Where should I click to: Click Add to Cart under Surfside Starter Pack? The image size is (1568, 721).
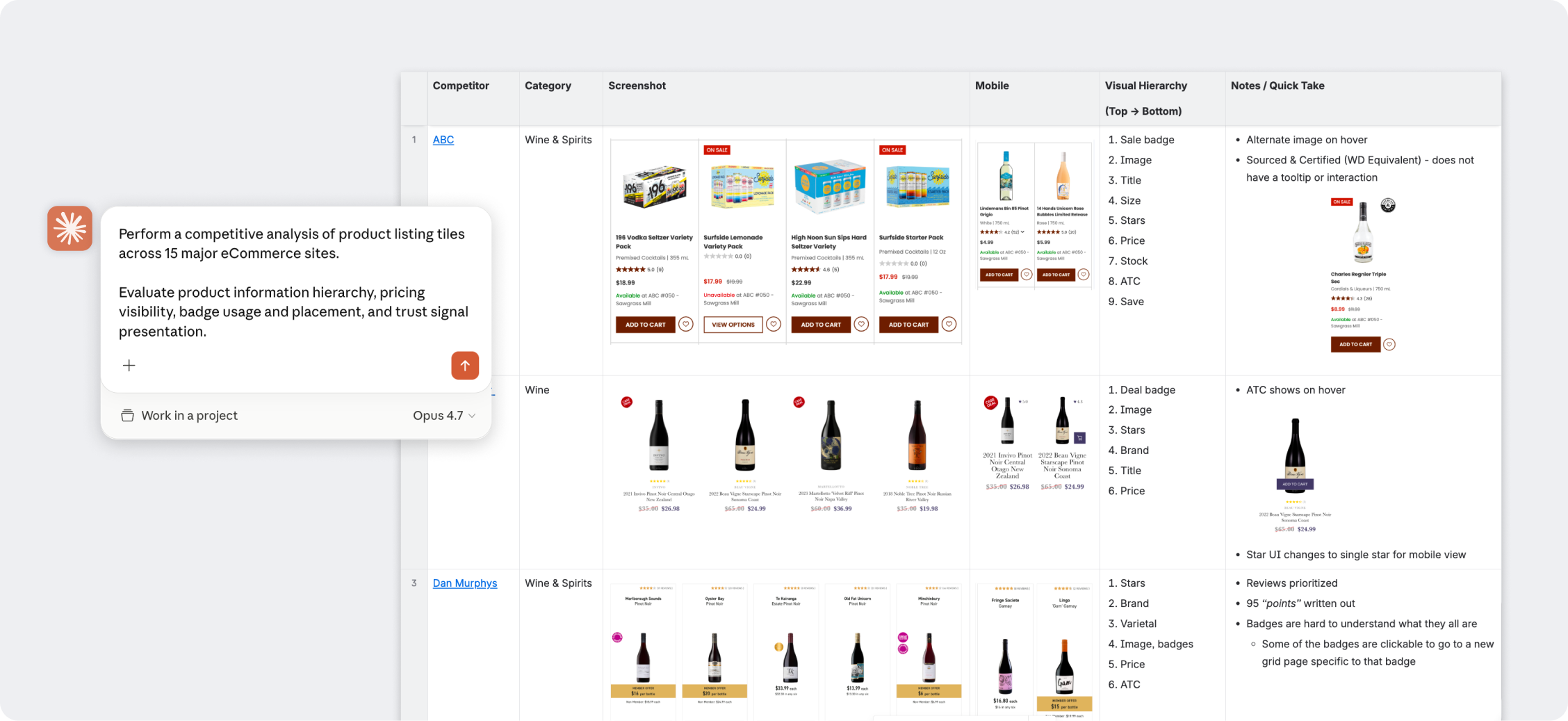(908, 325)
